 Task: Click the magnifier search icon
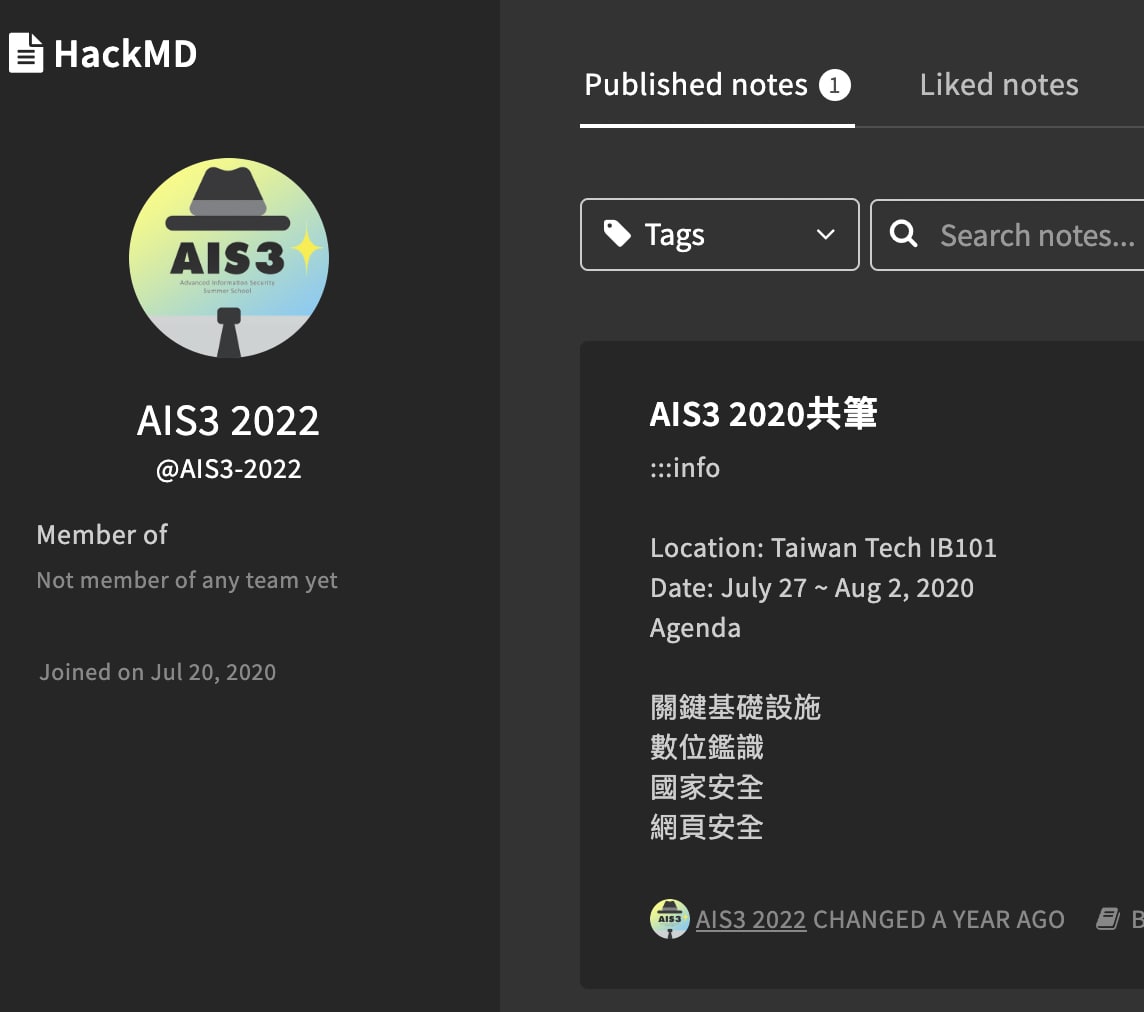click(x=903, y=234)
